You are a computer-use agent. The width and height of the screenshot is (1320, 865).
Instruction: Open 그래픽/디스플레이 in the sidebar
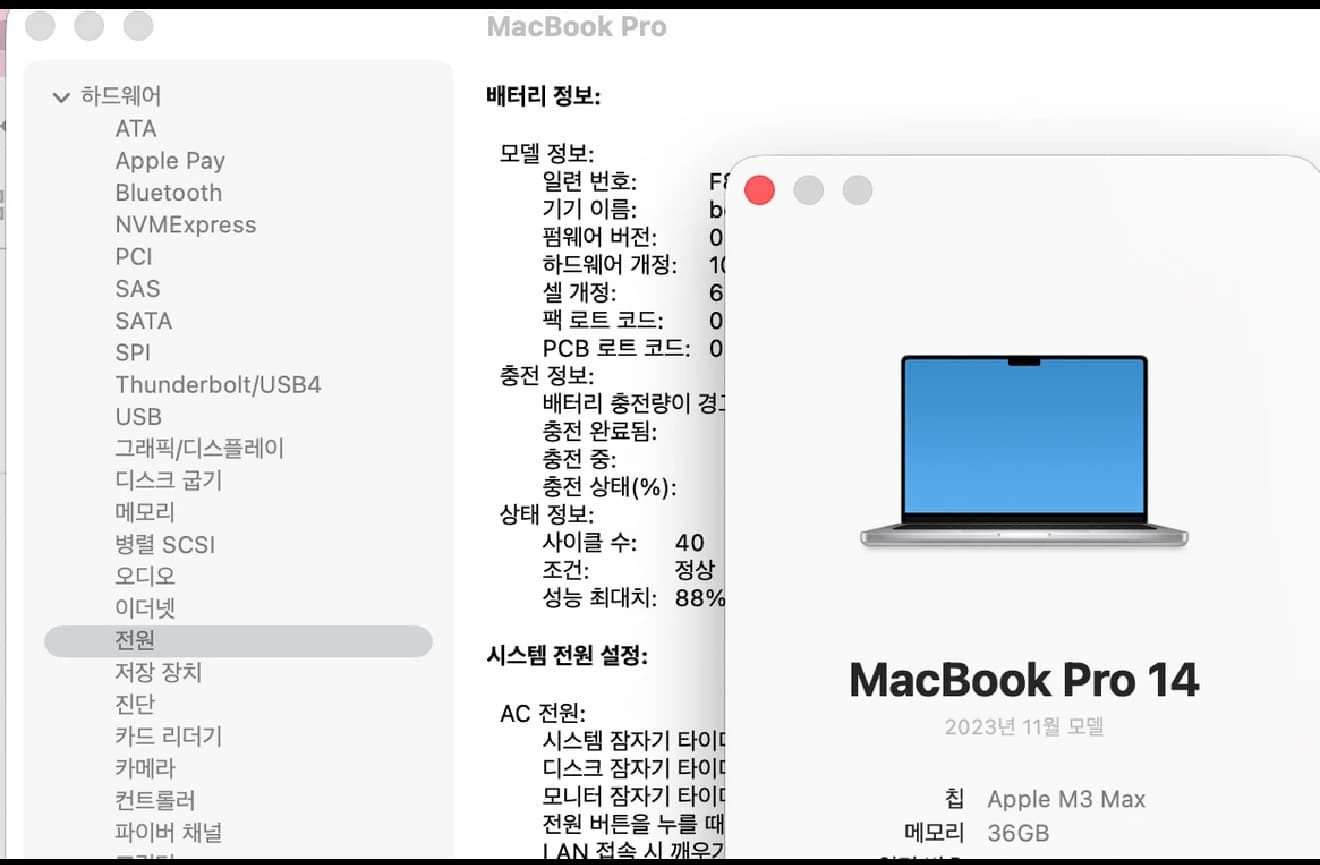[x=200, y=449]
